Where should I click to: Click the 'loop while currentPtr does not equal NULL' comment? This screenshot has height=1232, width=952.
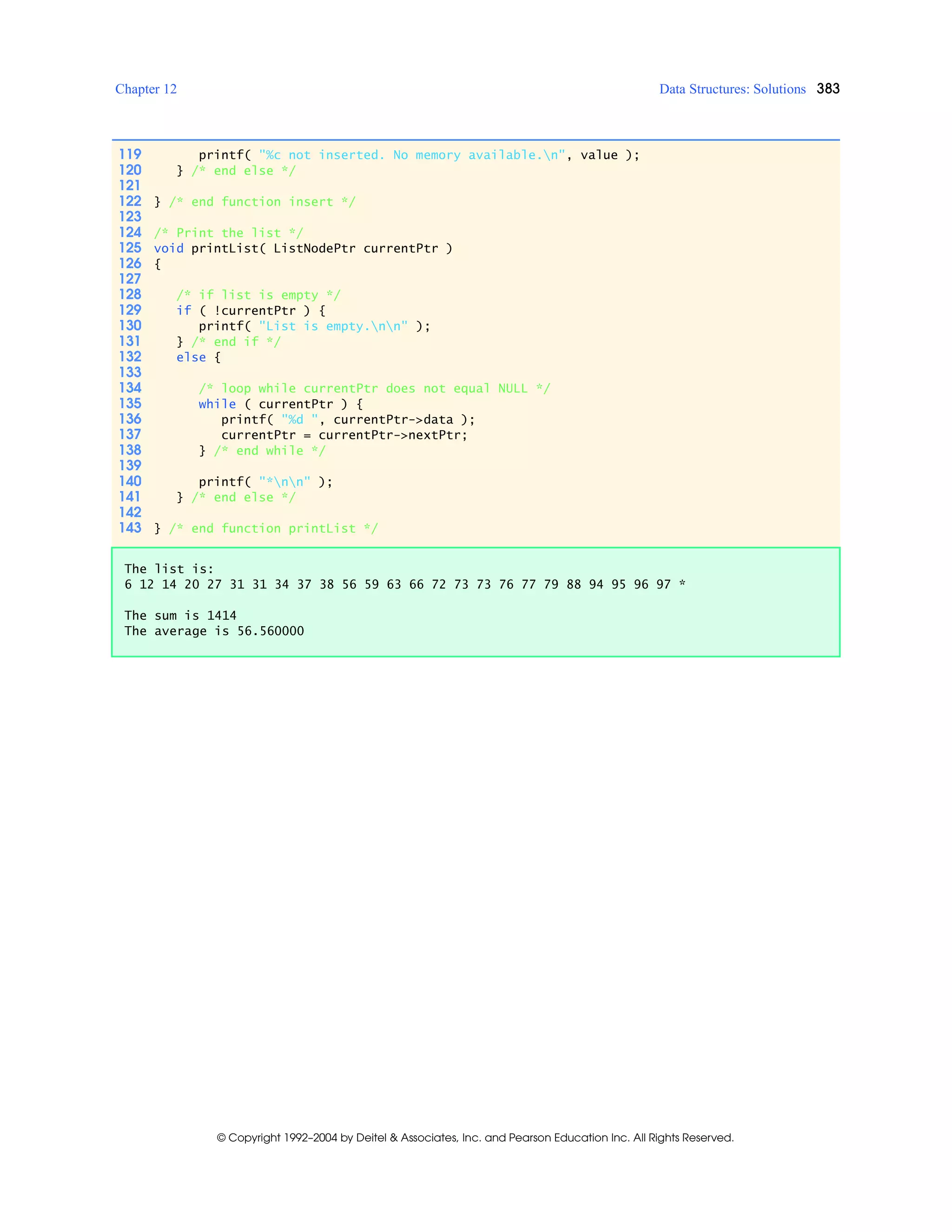(x=374, y=388)
